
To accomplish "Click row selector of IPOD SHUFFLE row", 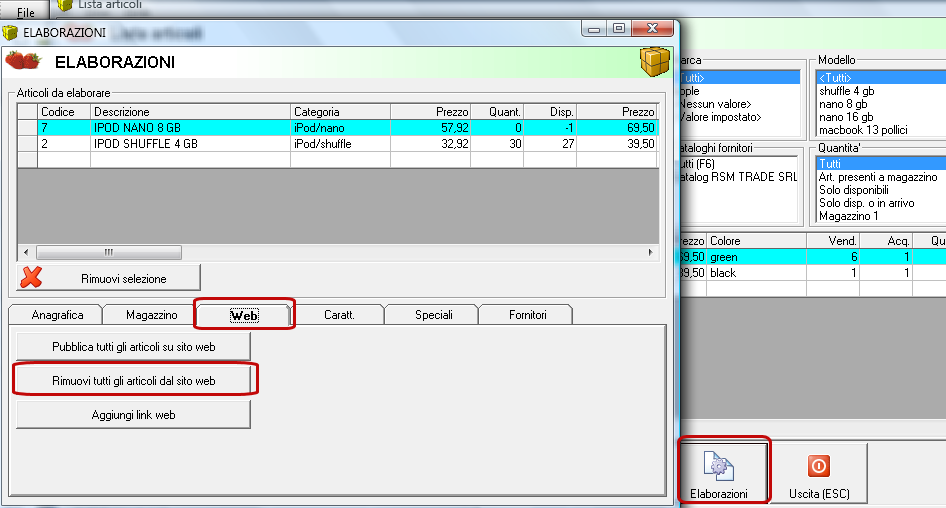I will [28, 144].
